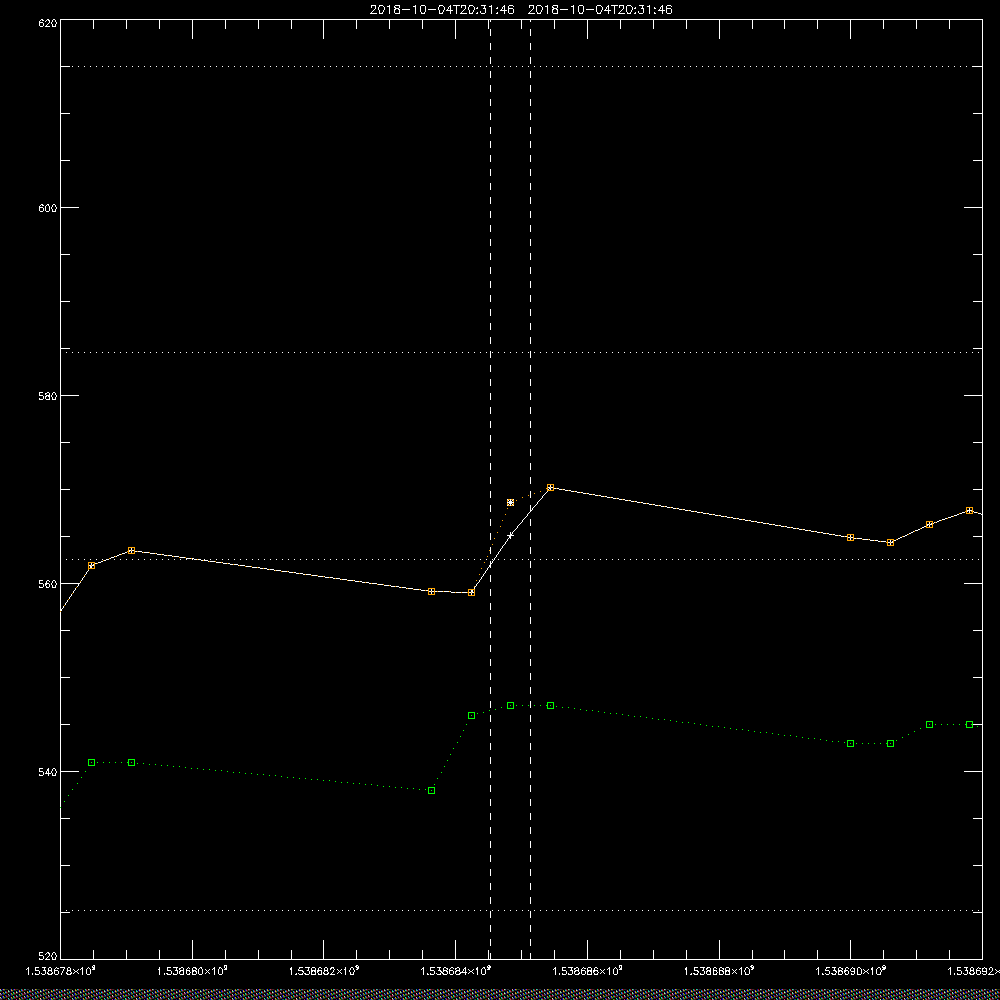Click the y-axis label 620
1000x1000 pixels.
click(x=49, y=23)
